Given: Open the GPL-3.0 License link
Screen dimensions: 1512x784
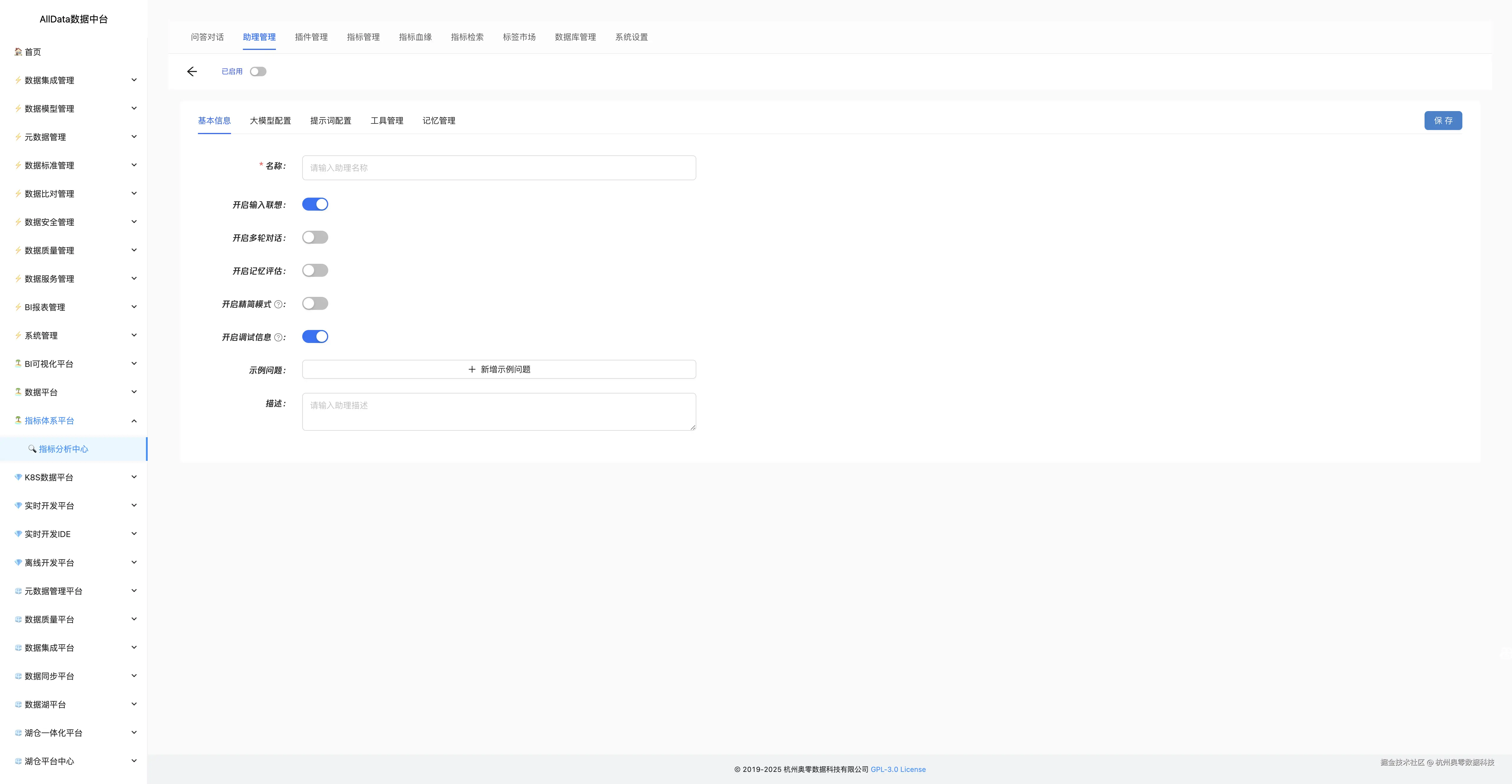Looking at the screenshot, I should tap(898, 769).
